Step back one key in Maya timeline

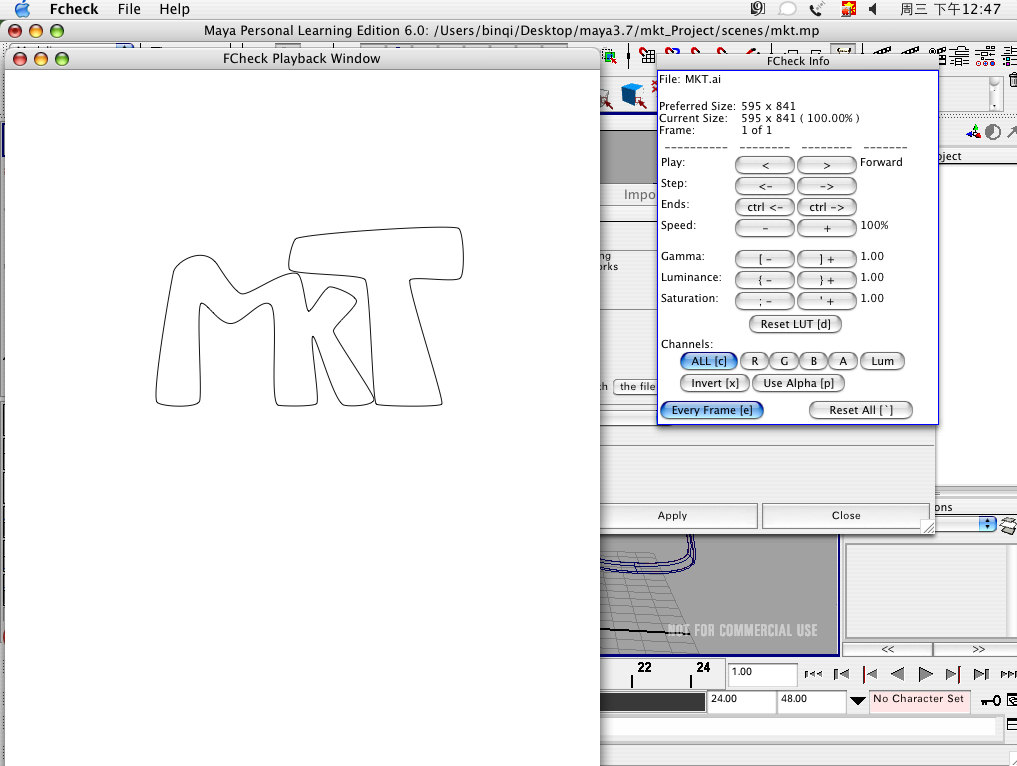pos(870,675)
